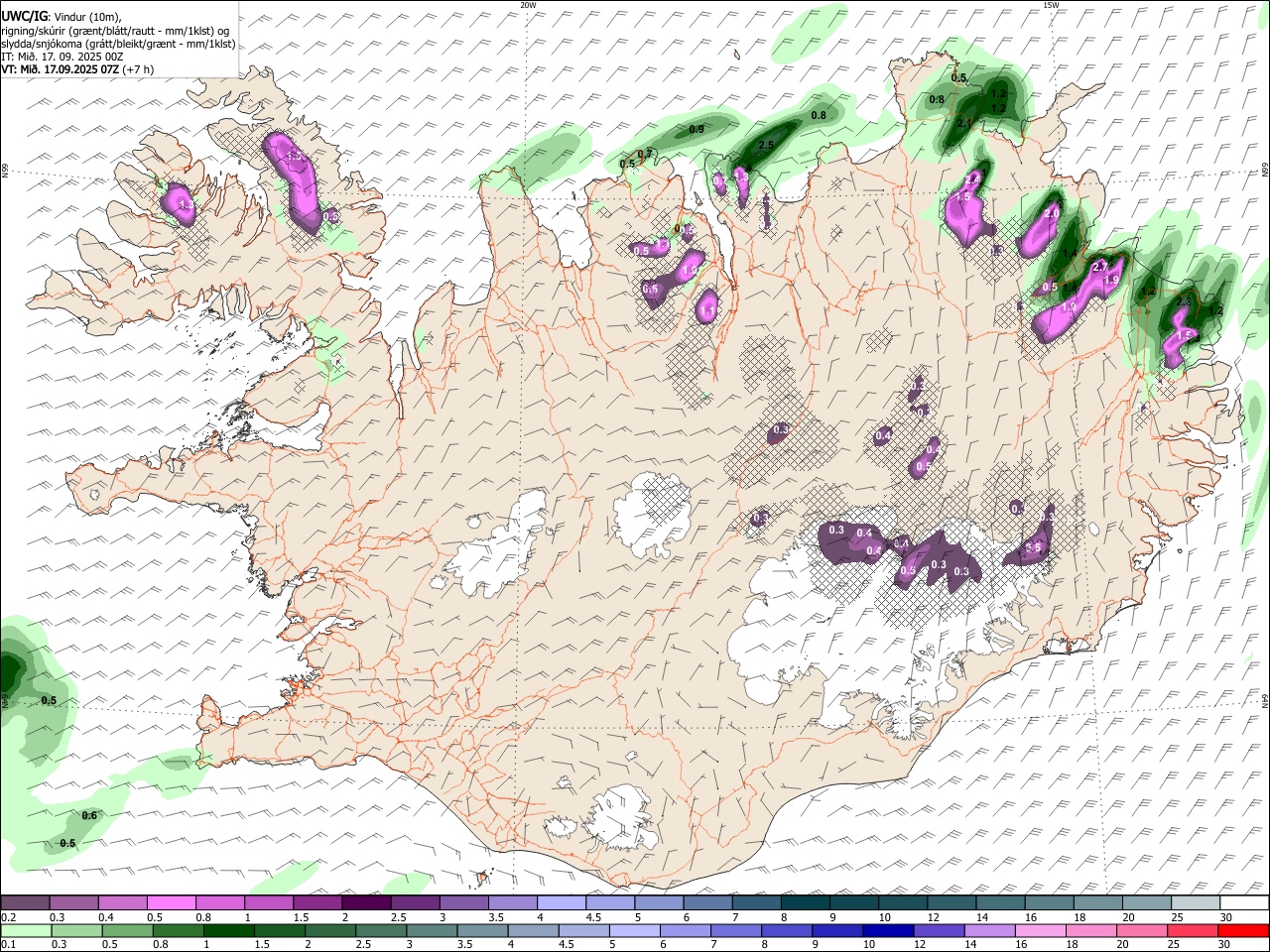This screenshot has height=952, width=1270.
Task: Select the dark purple 2–2.5 snow legend swatch
Action: [x=366, y=902]
